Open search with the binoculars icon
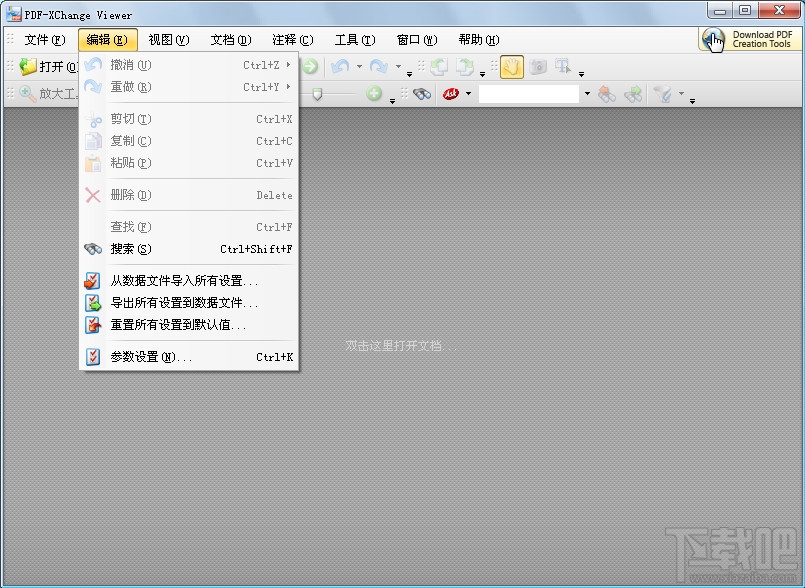 tap(423, 94)
